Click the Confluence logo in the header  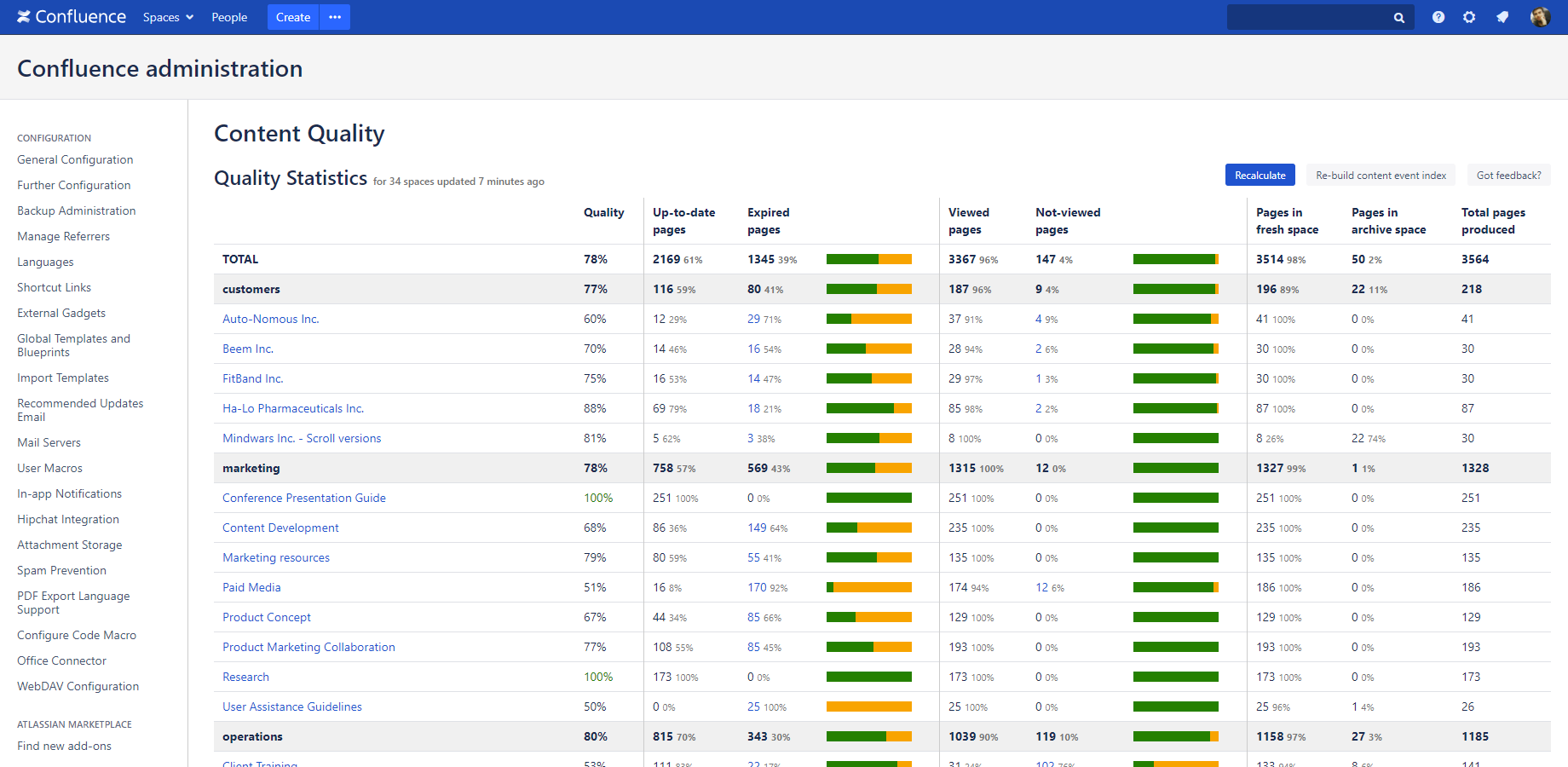pyautogui.click(x=72, y=17)
